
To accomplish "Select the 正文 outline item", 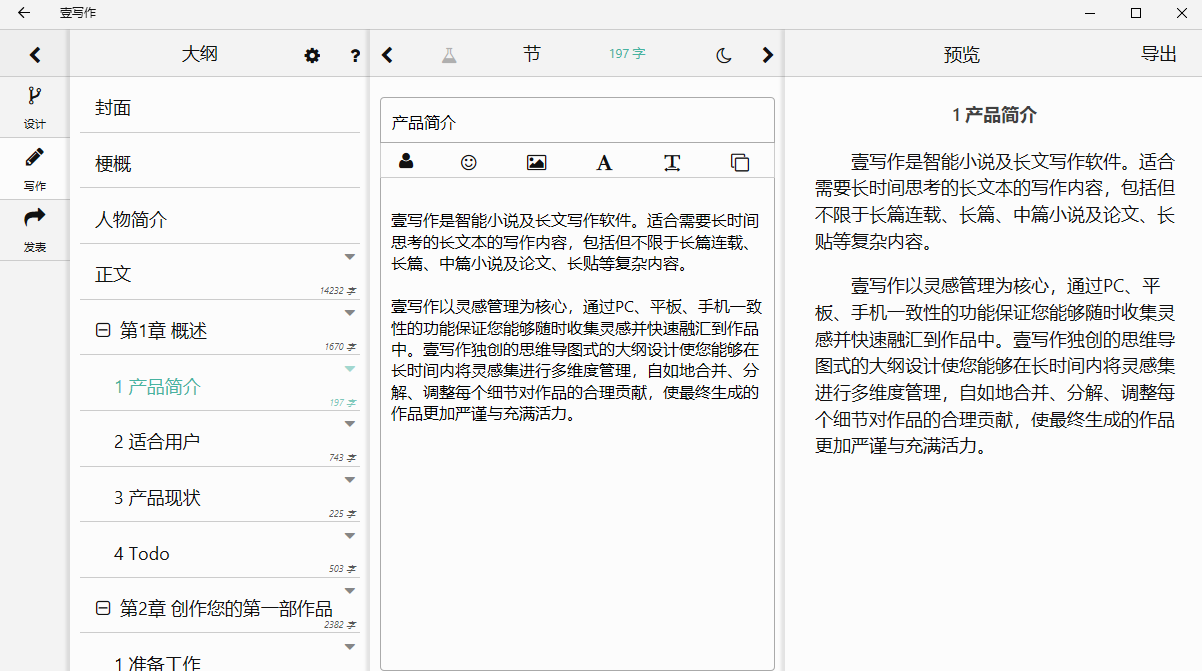I will [220, 273].
